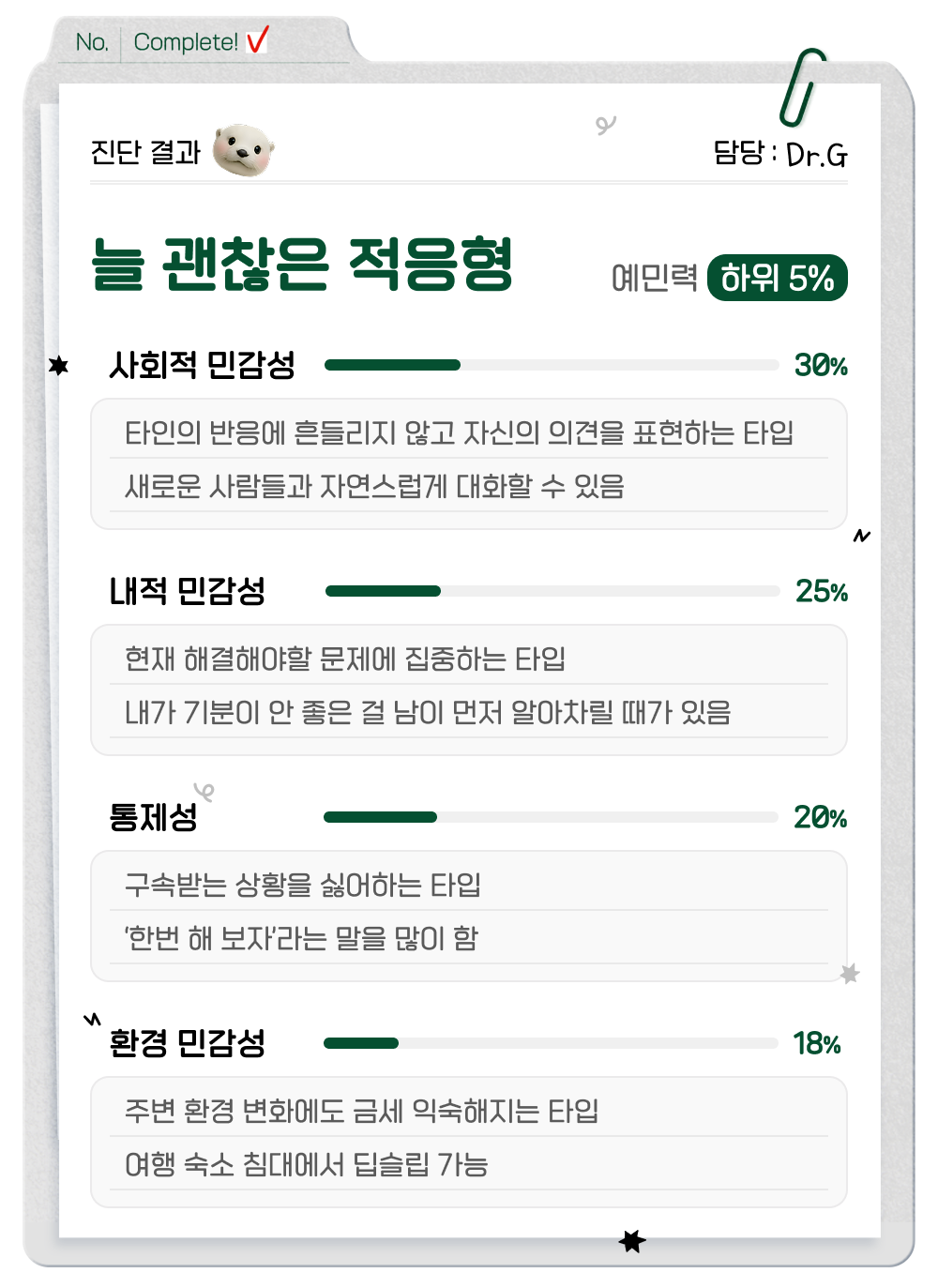Click the gray curl doodle above 통제성

204,792
